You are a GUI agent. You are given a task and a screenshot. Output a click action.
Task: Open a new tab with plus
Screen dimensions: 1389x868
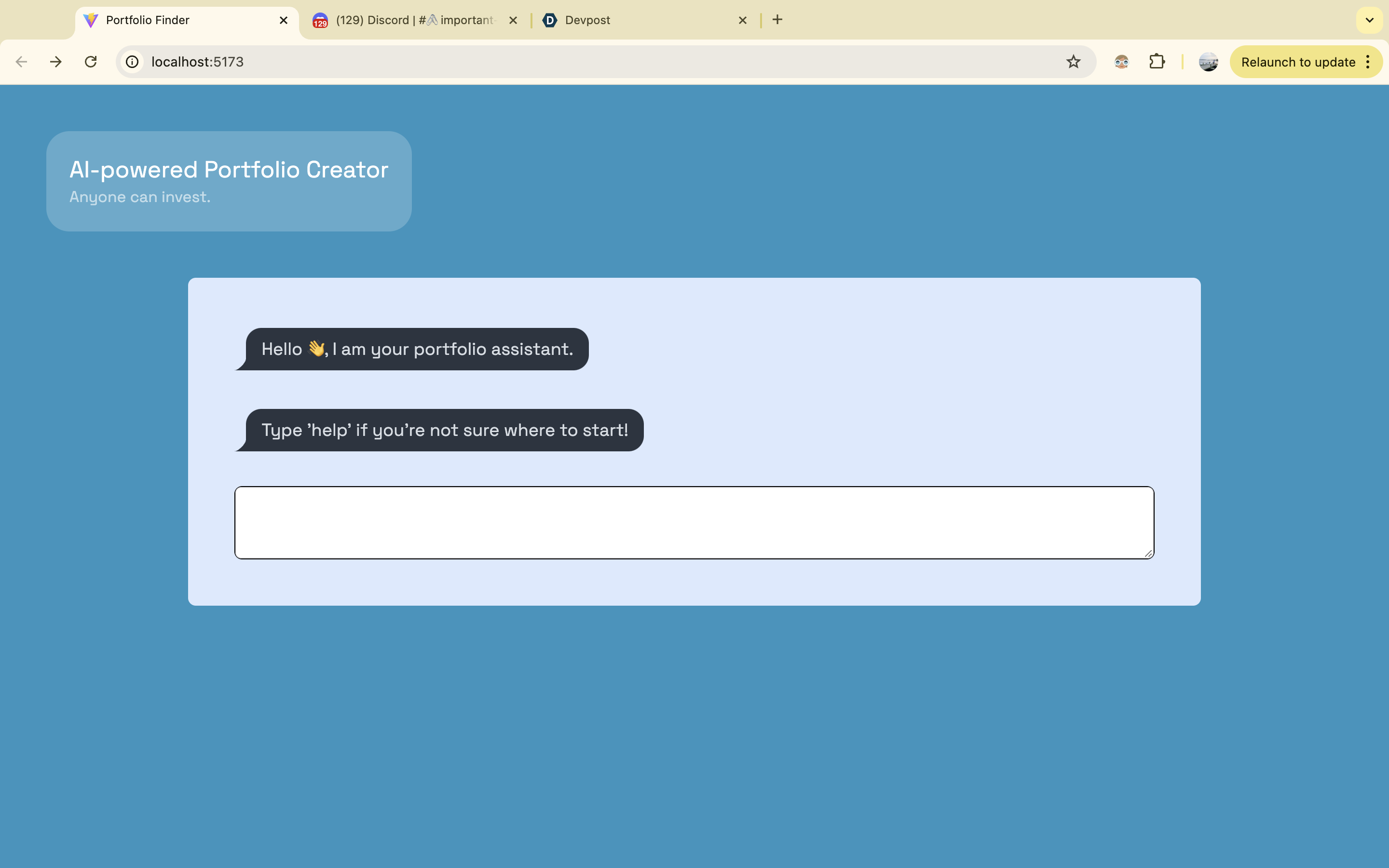coord(777,20)
